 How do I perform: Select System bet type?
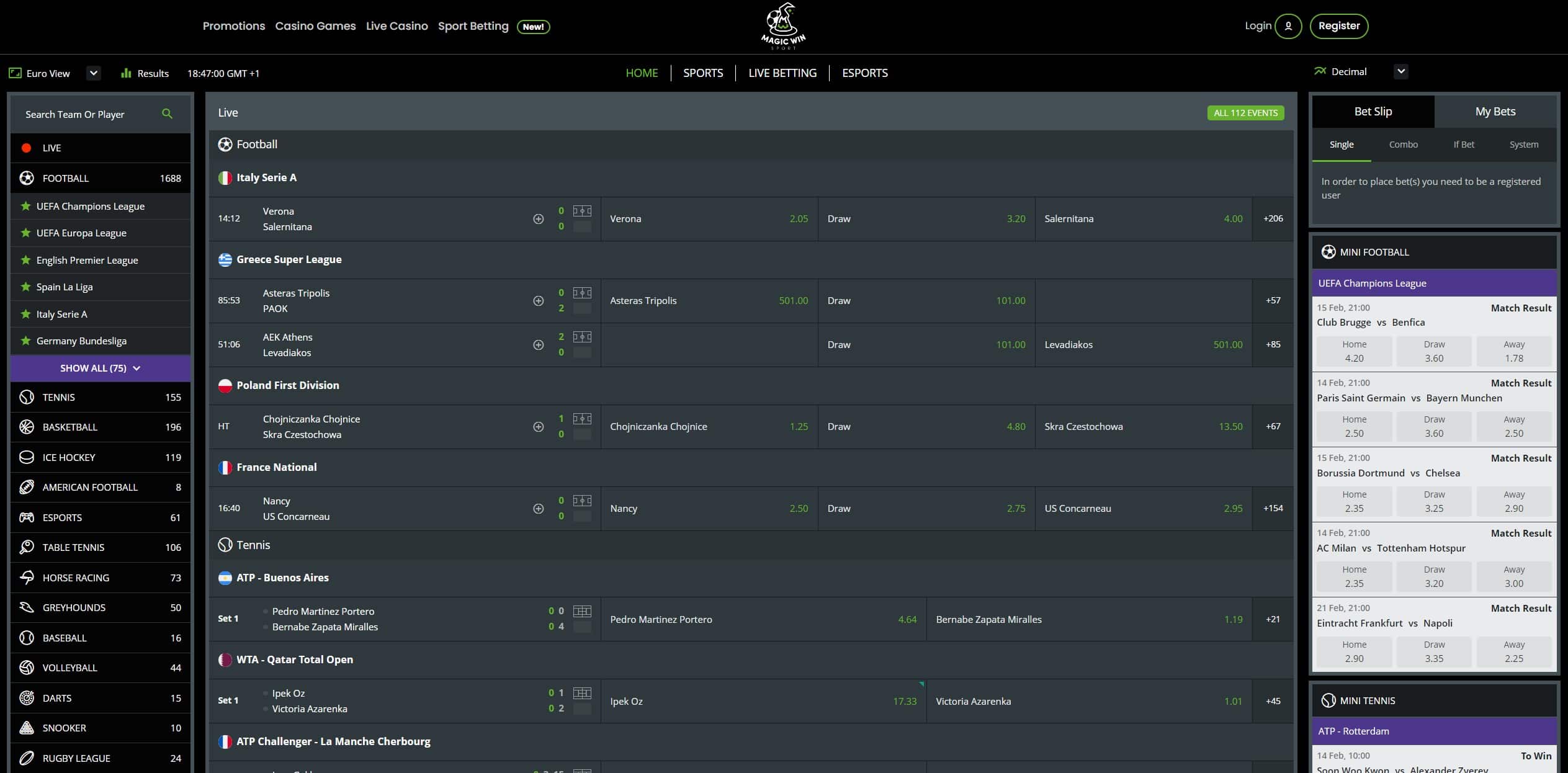point(1523,145)
